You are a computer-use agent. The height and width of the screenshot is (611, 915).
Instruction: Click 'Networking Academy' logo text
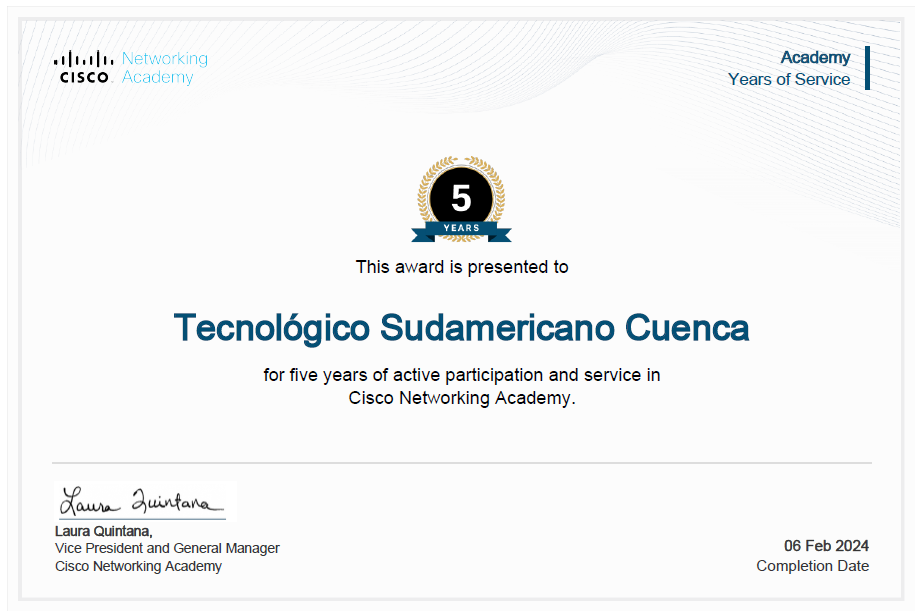165,68
